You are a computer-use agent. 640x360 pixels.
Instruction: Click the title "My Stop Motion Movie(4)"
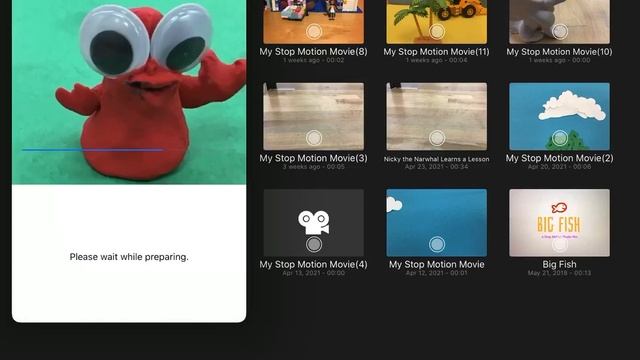coord(313,264)
